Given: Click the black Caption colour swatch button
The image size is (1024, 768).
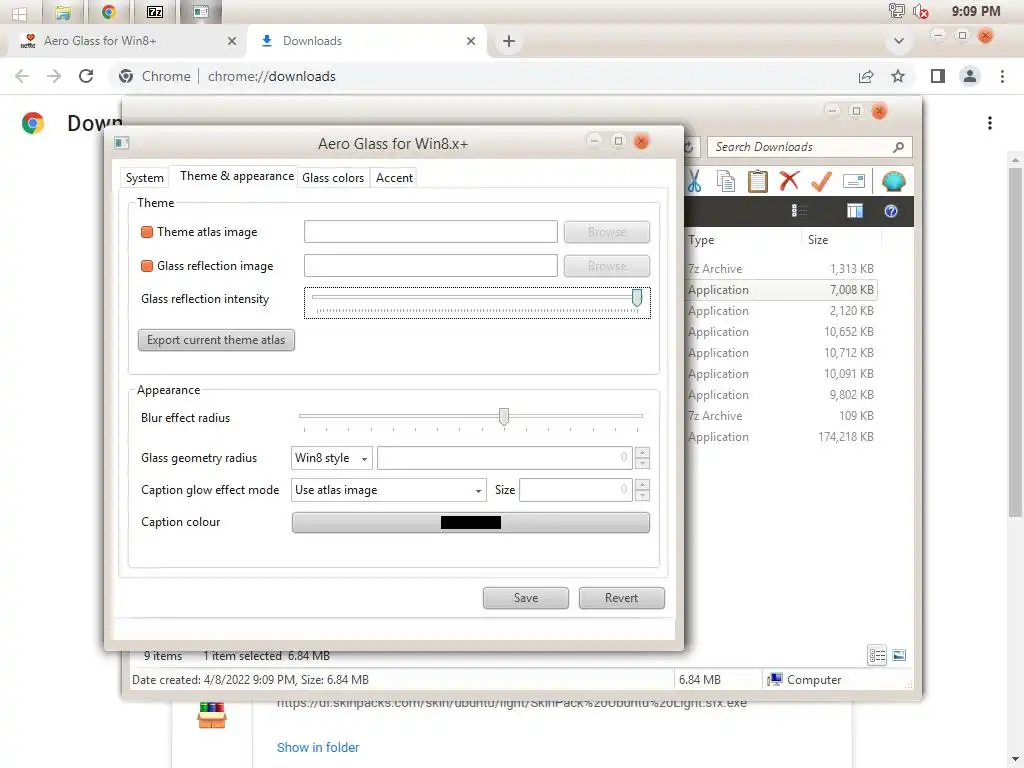Looking at the screenshot, I should coord(471,522).
